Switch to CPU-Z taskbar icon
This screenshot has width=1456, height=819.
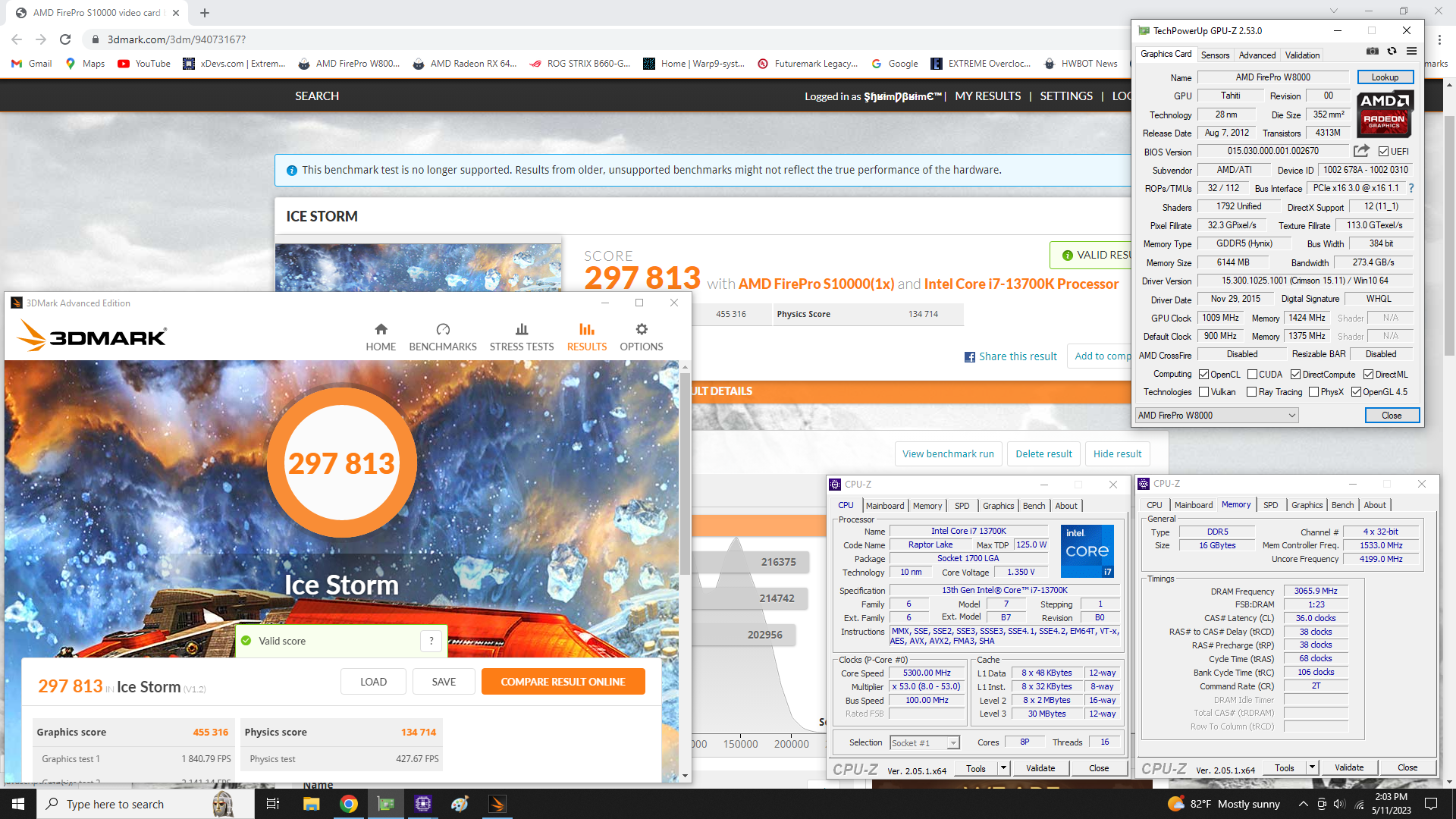point(423,804)
